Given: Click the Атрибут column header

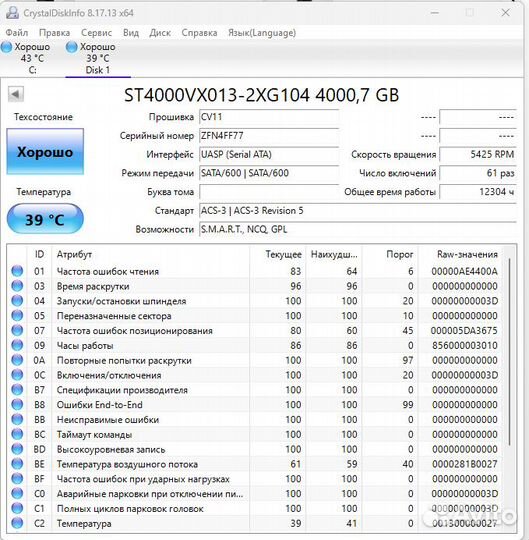Looking at the screenshot, I should pyautogui.click(x=151, y=255).
